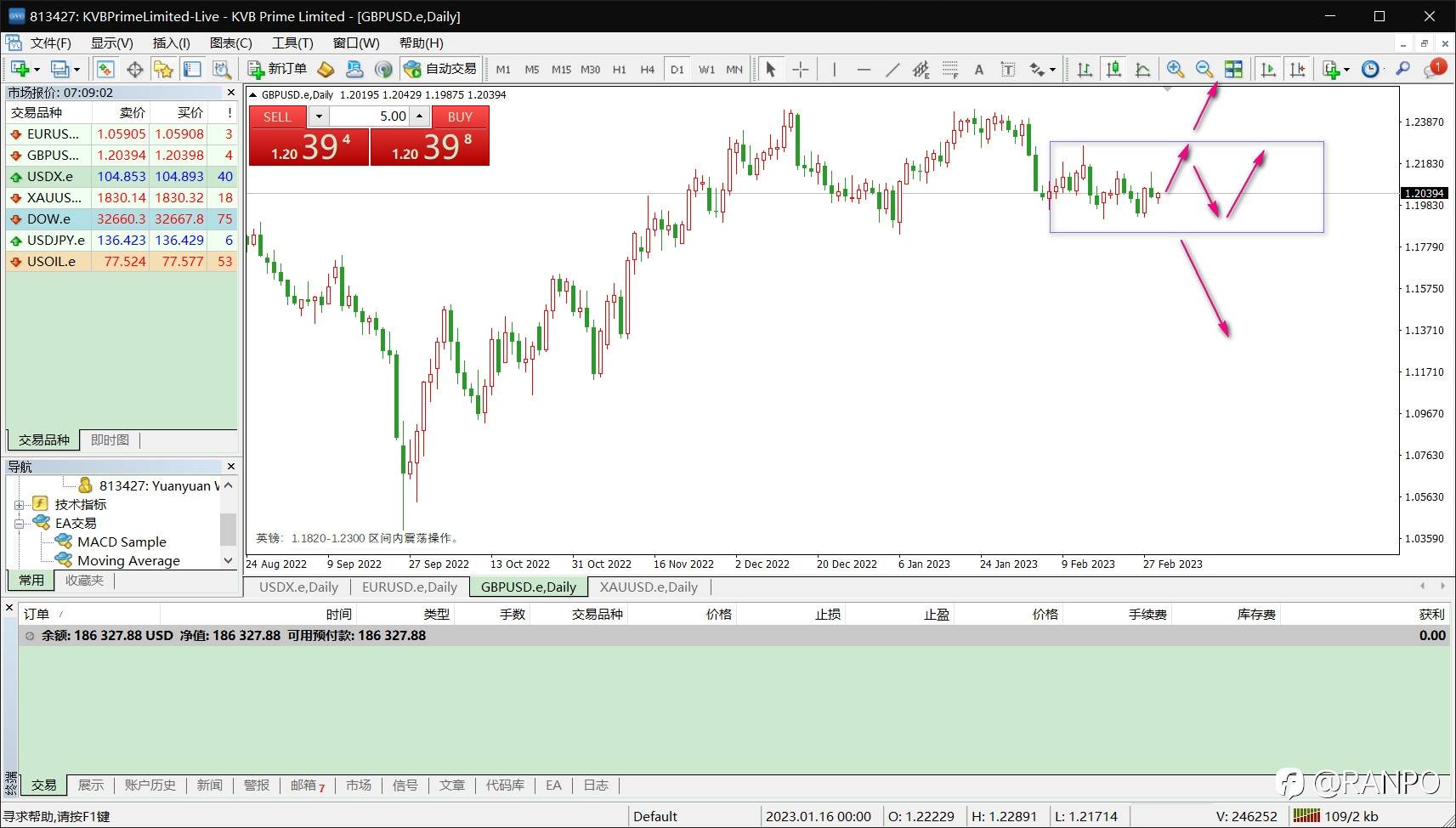Select the crosshair tool
This screenshot has height=828, width=1456.
(x=801, y=69)
